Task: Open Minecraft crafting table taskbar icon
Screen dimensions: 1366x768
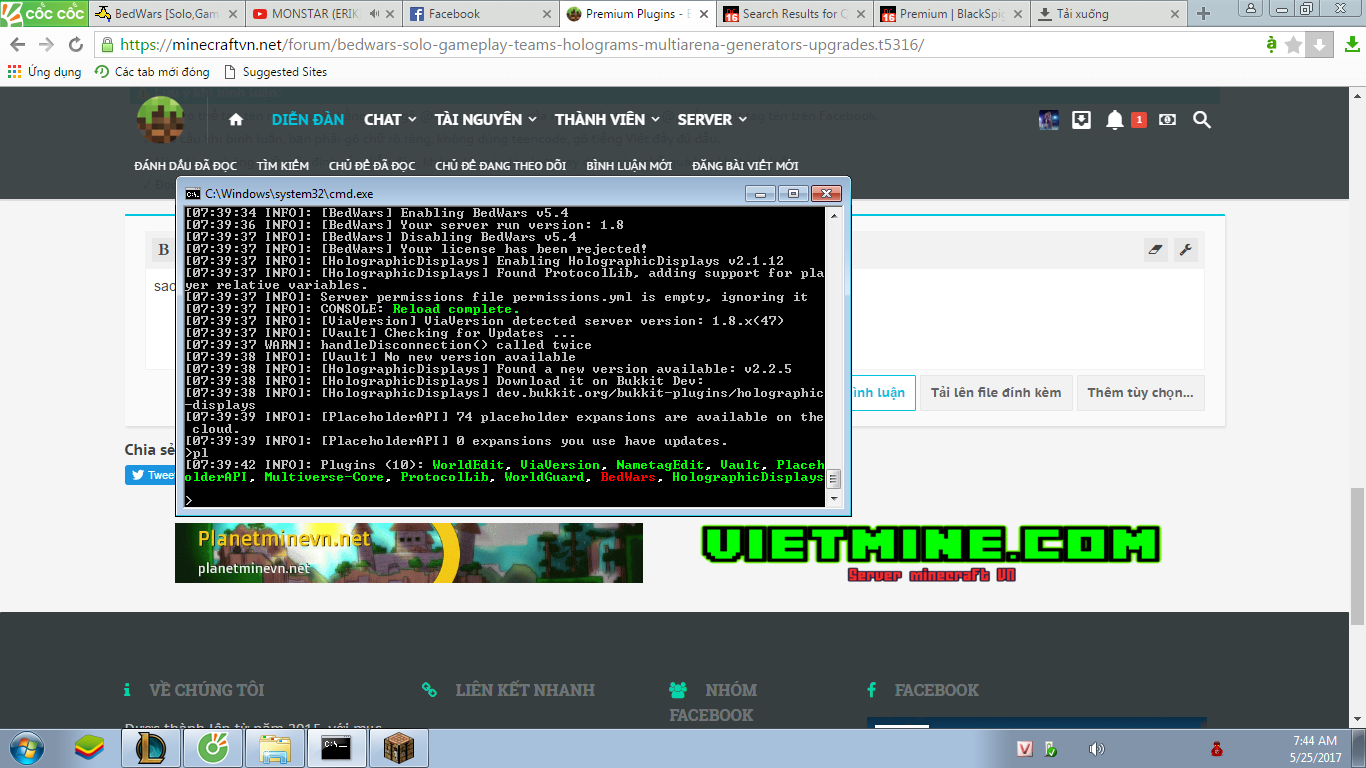Action: (x=398, y=748)
